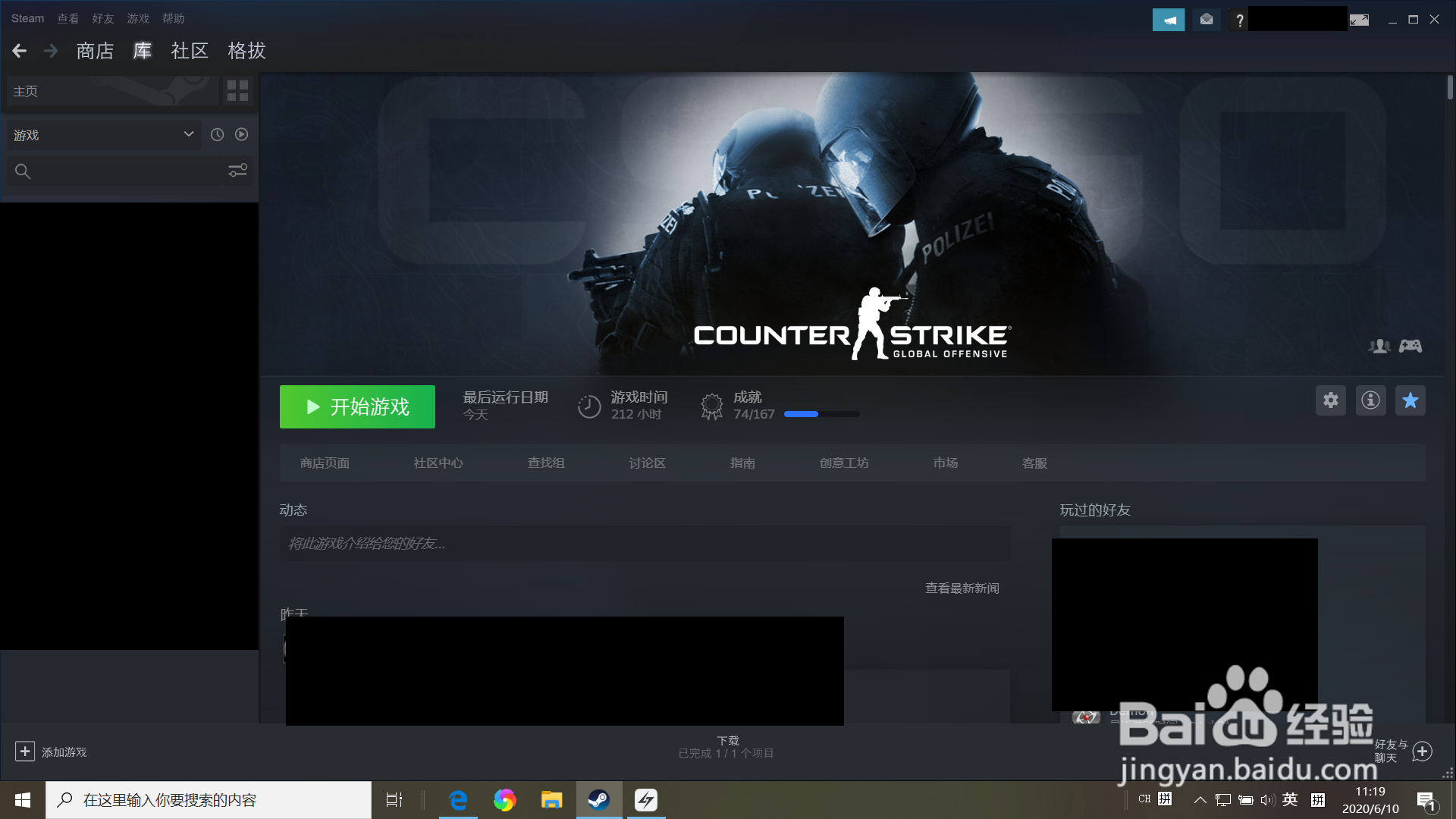Open the 指南 link

point(742,463)
